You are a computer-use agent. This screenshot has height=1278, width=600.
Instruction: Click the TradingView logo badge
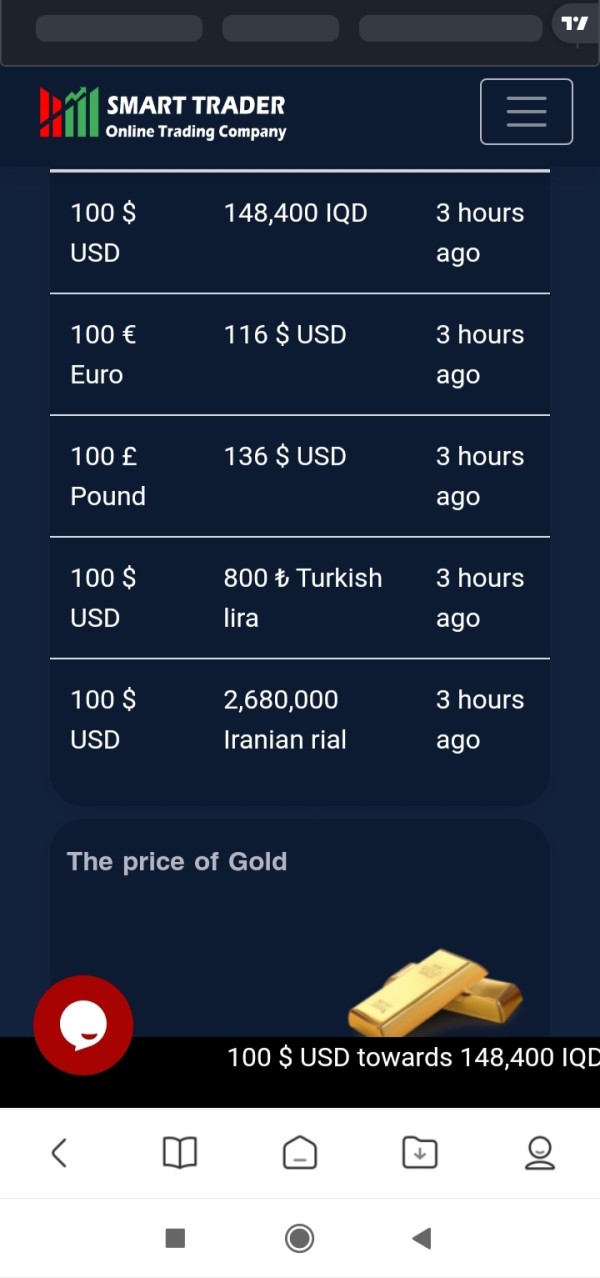point(575,23)
